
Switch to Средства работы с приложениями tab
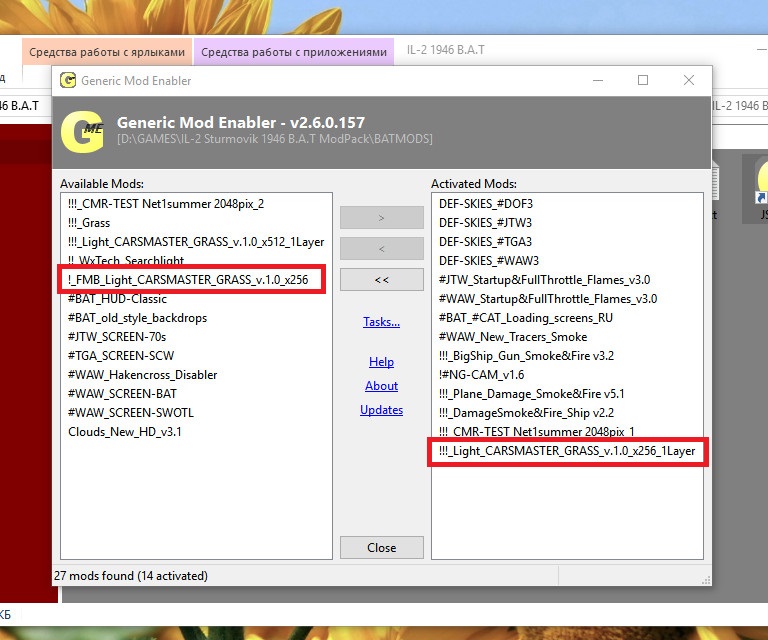294,52
